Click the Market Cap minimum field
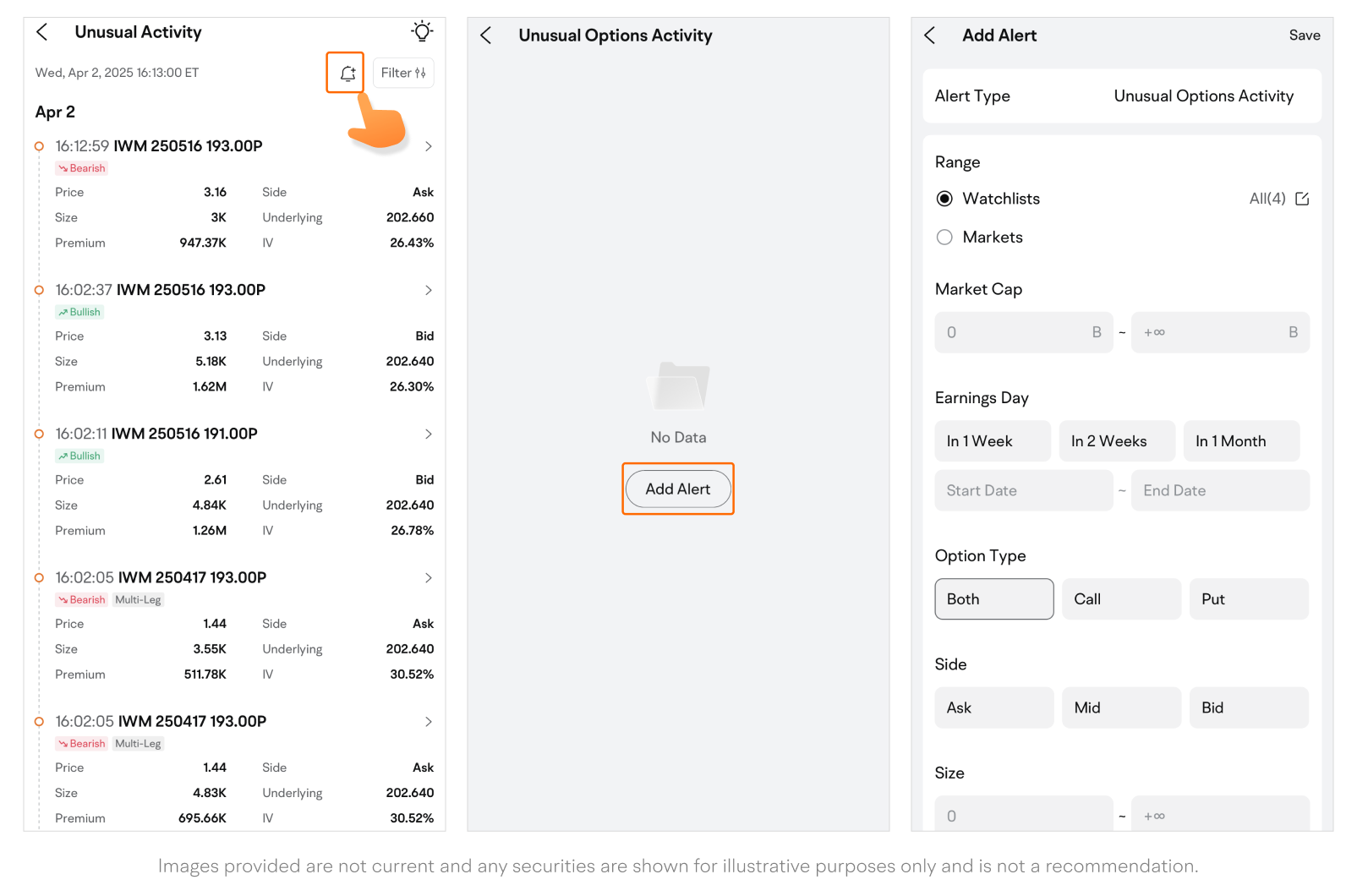Viewport: 1357px width, 896px height. 1023,333
